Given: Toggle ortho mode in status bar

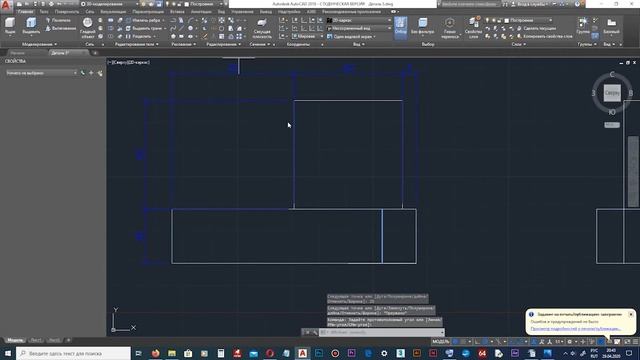Looking at the screenshot, I should [x=477, y=342].
